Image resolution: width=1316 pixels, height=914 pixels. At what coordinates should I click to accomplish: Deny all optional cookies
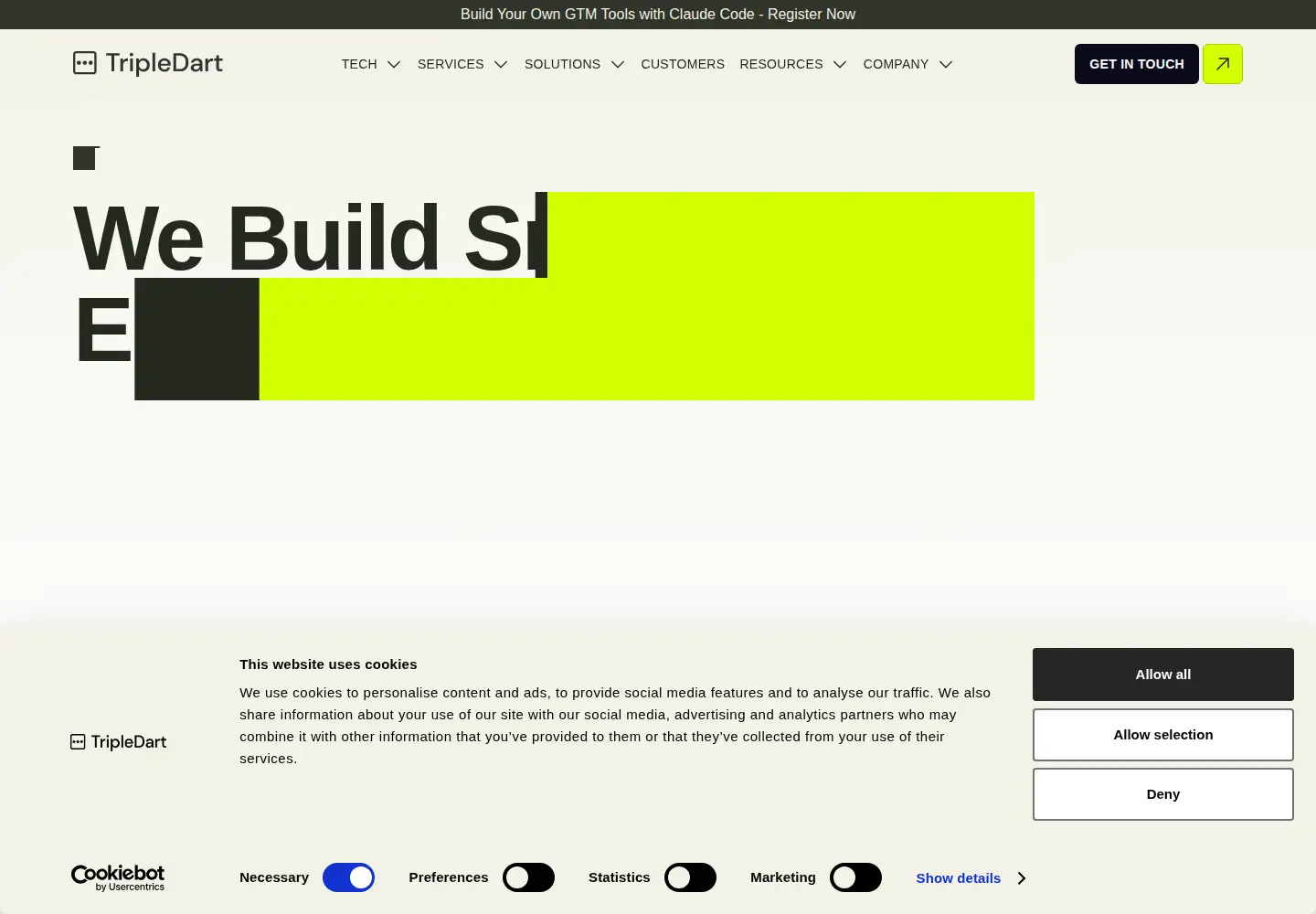click(x=1163, y=794)
